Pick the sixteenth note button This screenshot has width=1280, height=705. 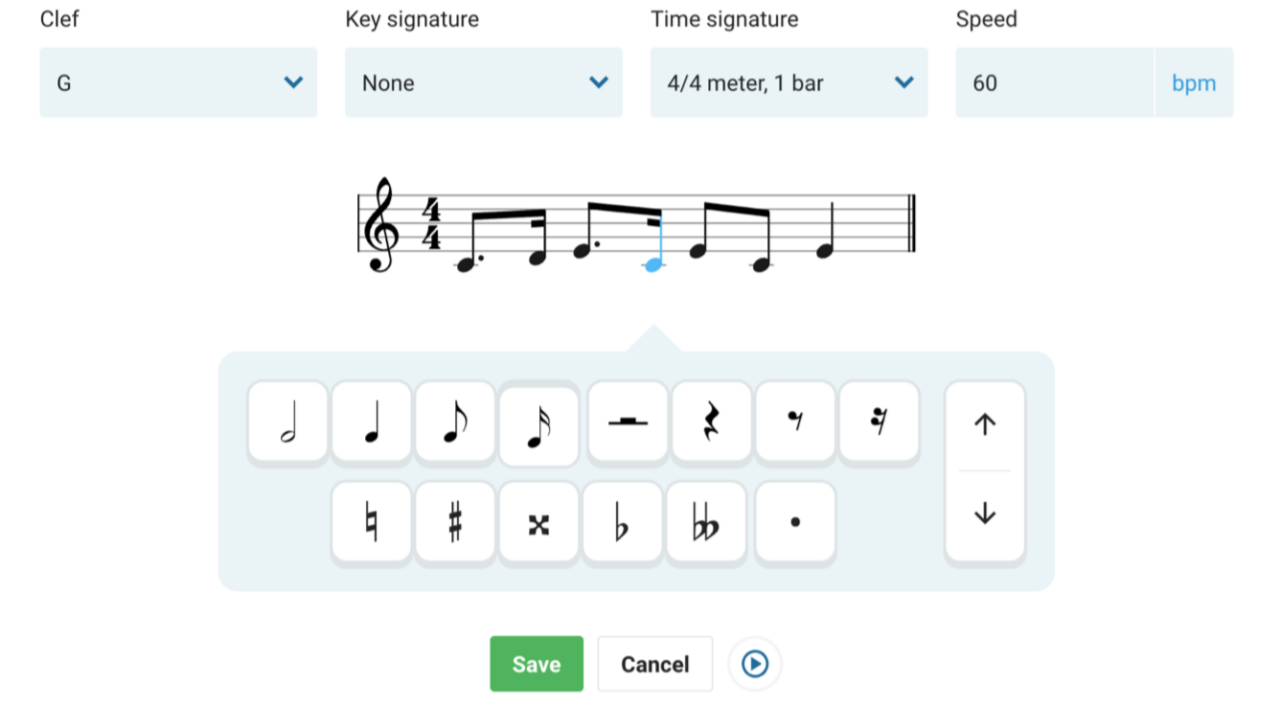pos(539,426)
